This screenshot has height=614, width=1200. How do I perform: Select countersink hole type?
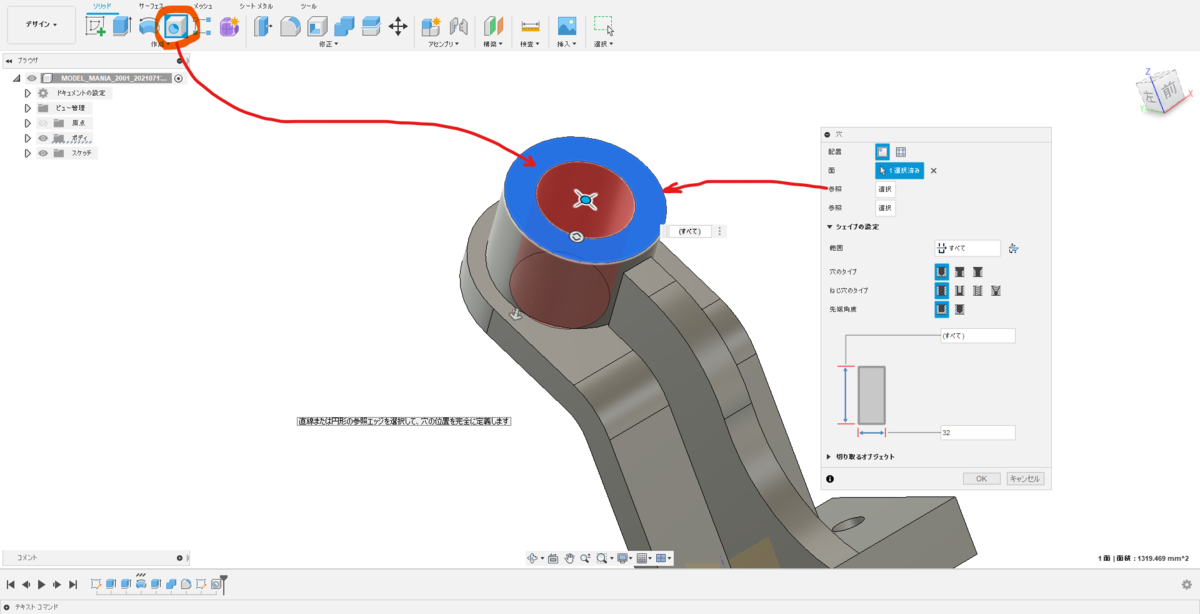(x=978, y=272)
